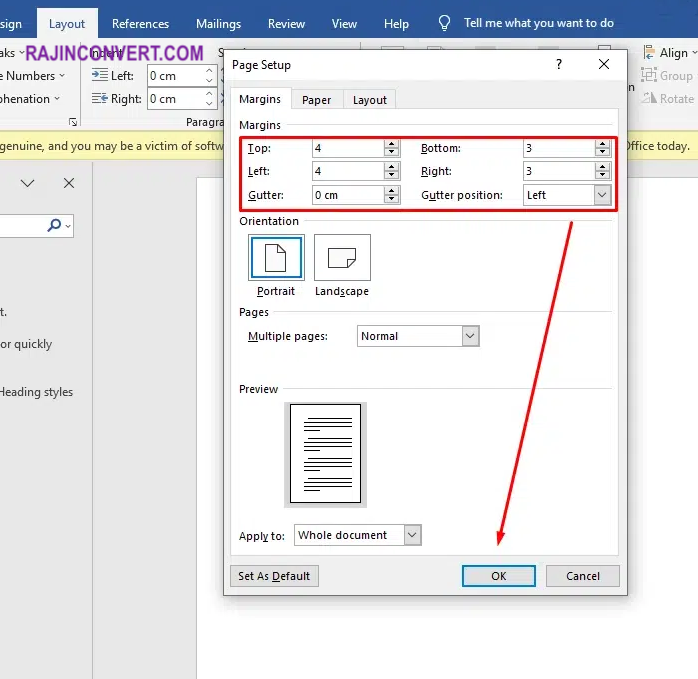Close the Page Setup dialog

point(604,65)
